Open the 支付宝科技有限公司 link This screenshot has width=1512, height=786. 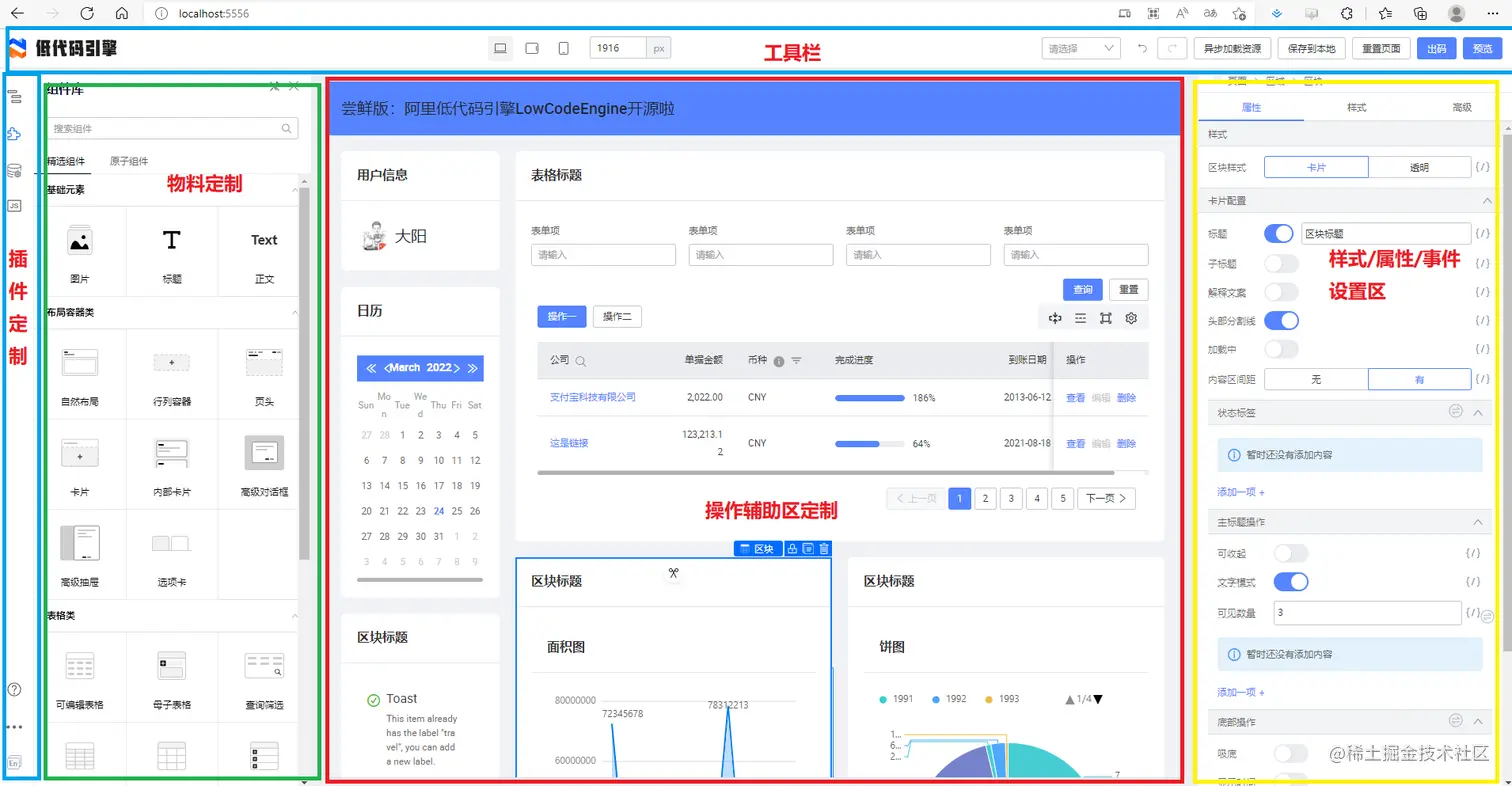[x=593, y=397]
